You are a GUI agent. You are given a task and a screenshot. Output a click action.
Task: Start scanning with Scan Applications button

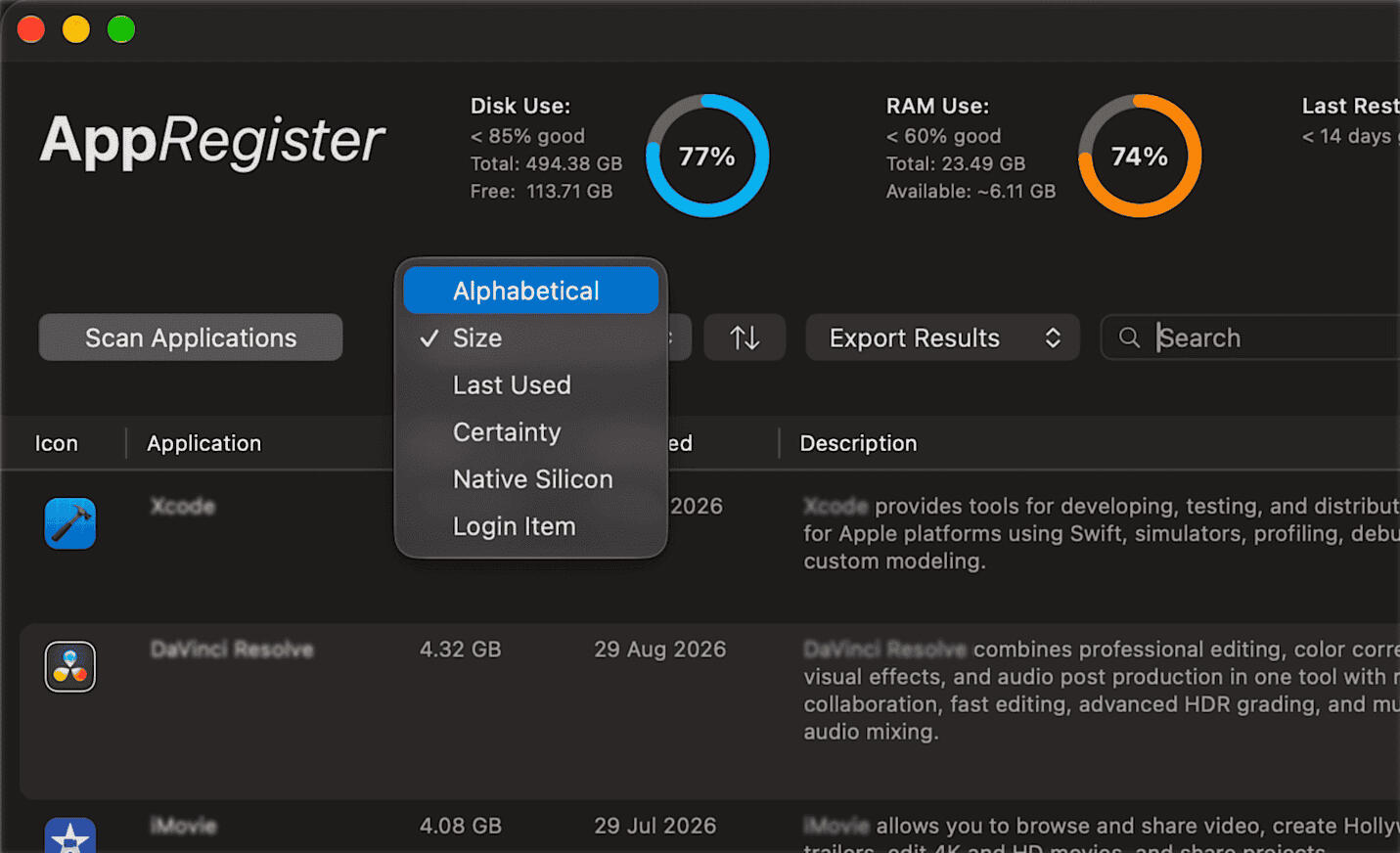coord(191,337)
